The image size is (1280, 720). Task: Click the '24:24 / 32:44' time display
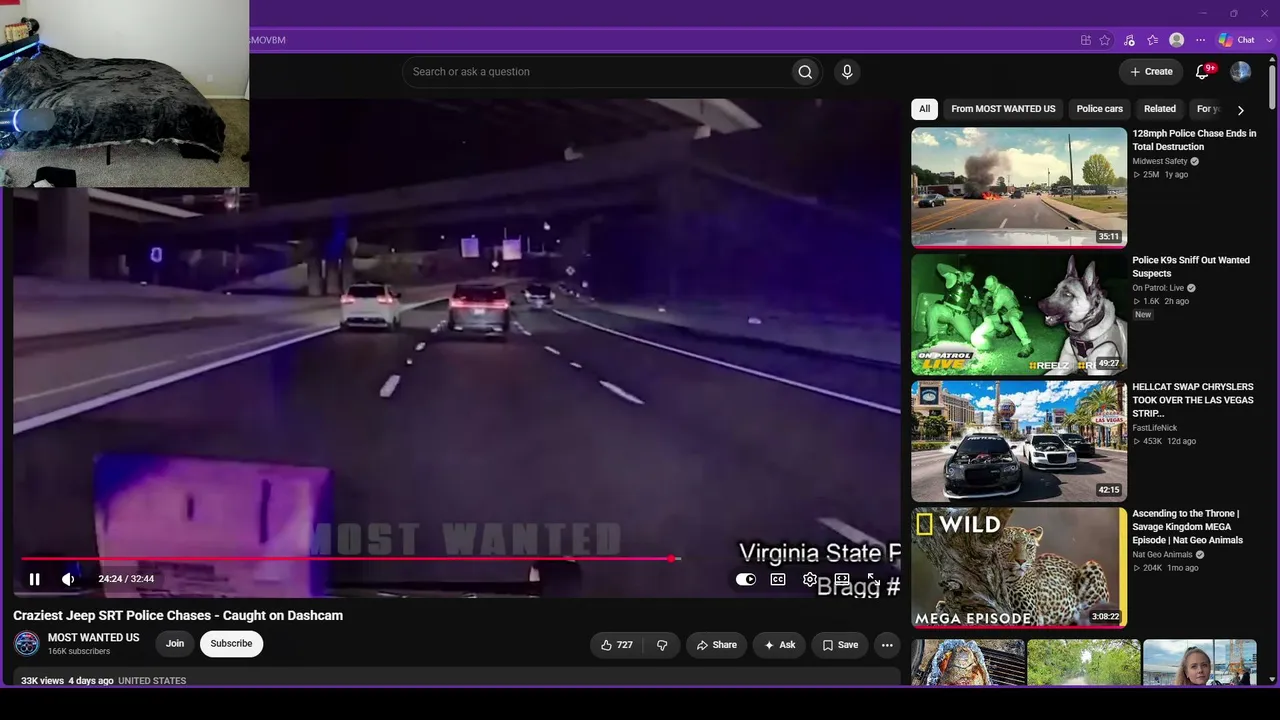point(126,579)
